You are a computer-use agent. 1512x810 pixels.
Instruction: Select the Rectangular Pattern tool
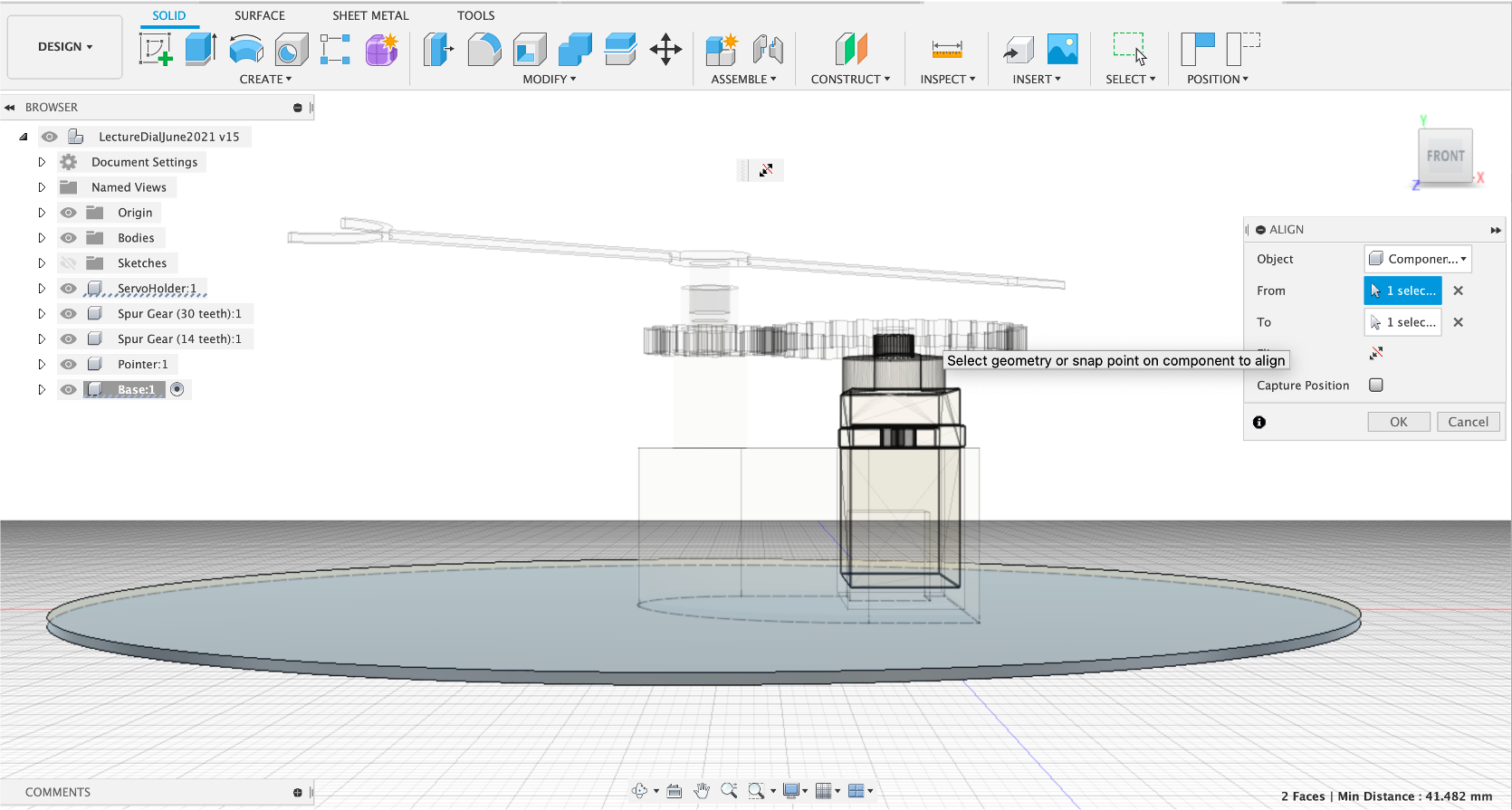[335, 49]
